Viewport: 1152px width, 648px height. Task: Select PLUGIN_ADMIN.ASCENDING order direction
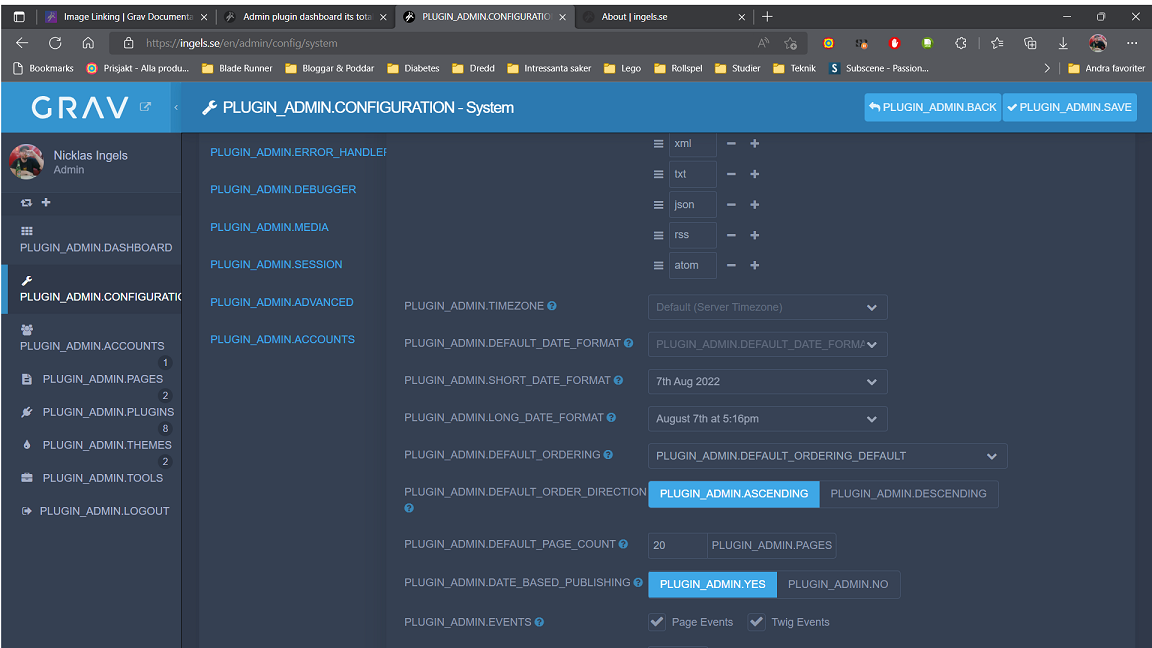coord(733,494)
